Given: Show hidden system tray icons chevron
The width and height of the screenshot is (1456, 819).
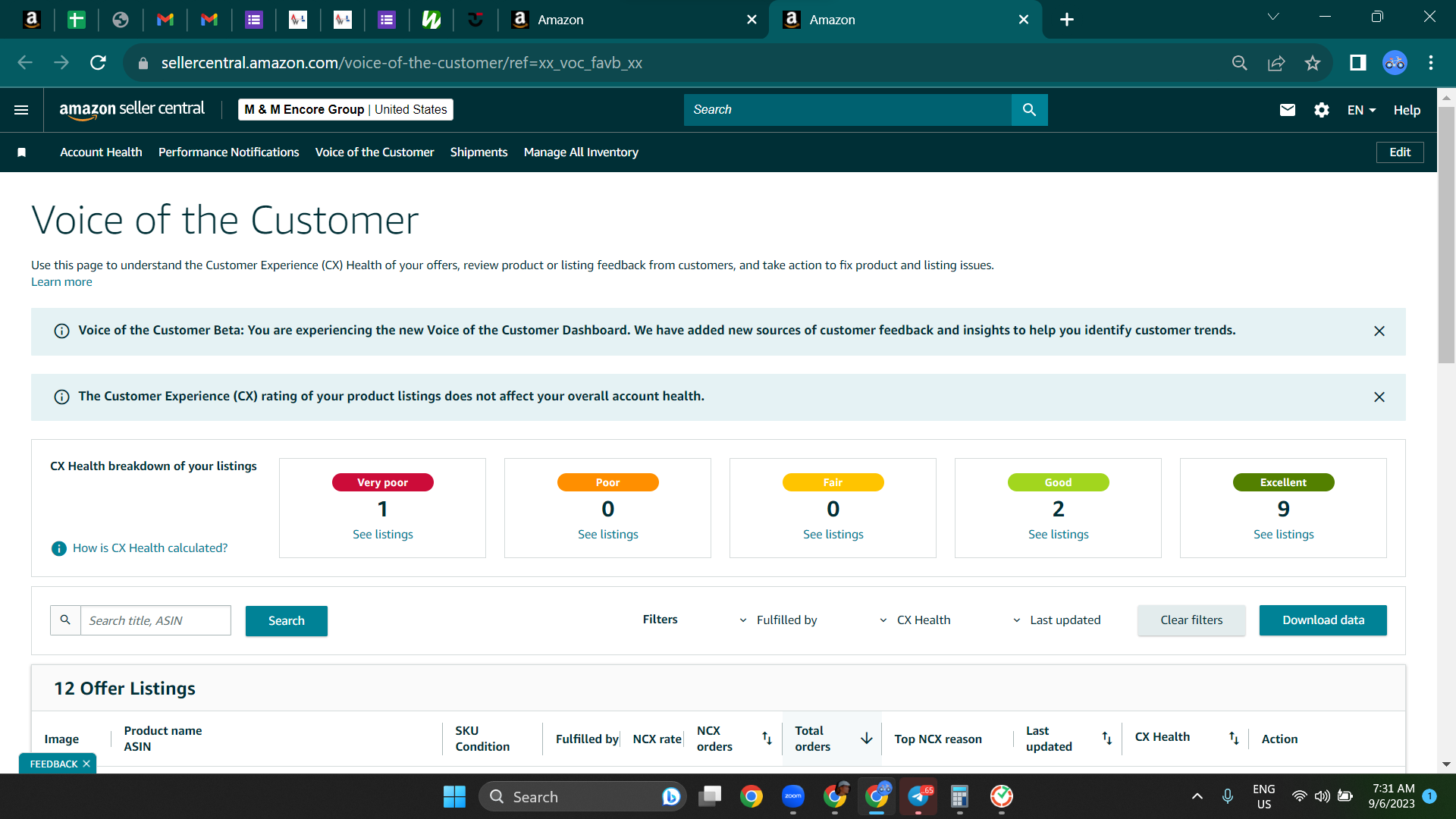Looking at the screenshot, I should pyautogui.click(x=1197, y=796).
